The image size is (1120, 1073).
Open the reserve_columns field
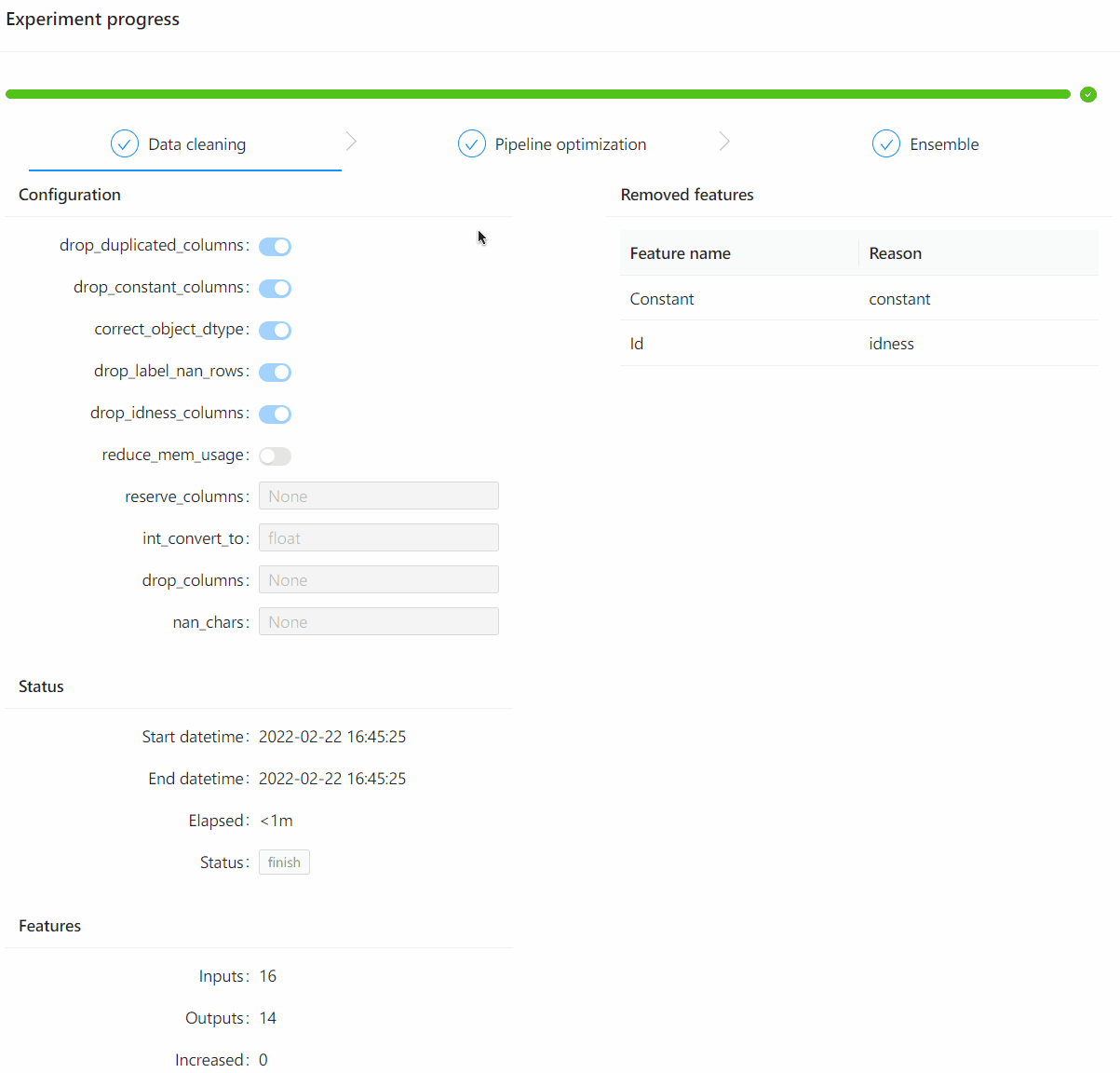tap(378, 496)
